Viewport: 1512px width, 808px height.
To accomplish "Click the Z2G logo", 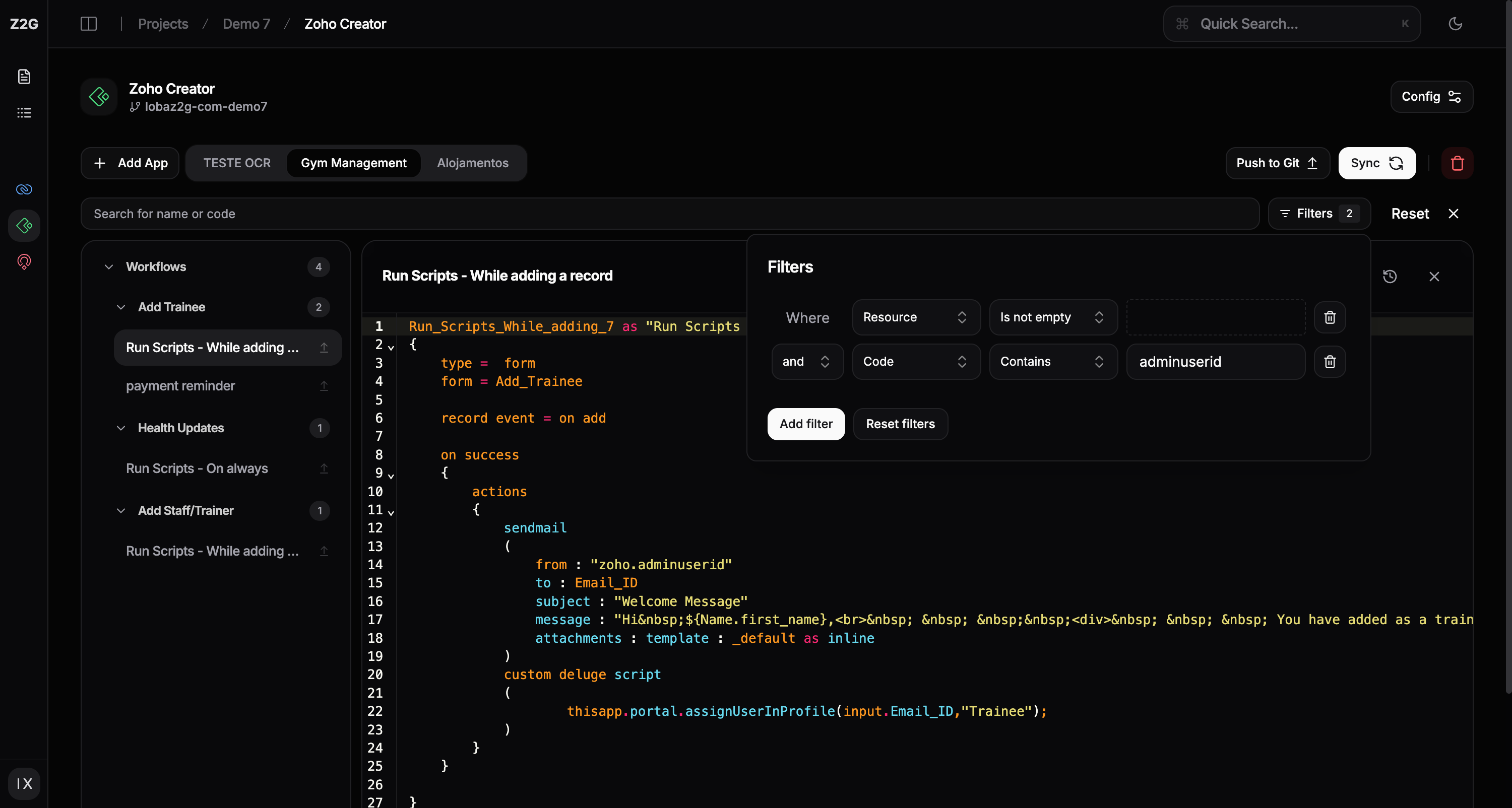I will [x=24, y=24].
